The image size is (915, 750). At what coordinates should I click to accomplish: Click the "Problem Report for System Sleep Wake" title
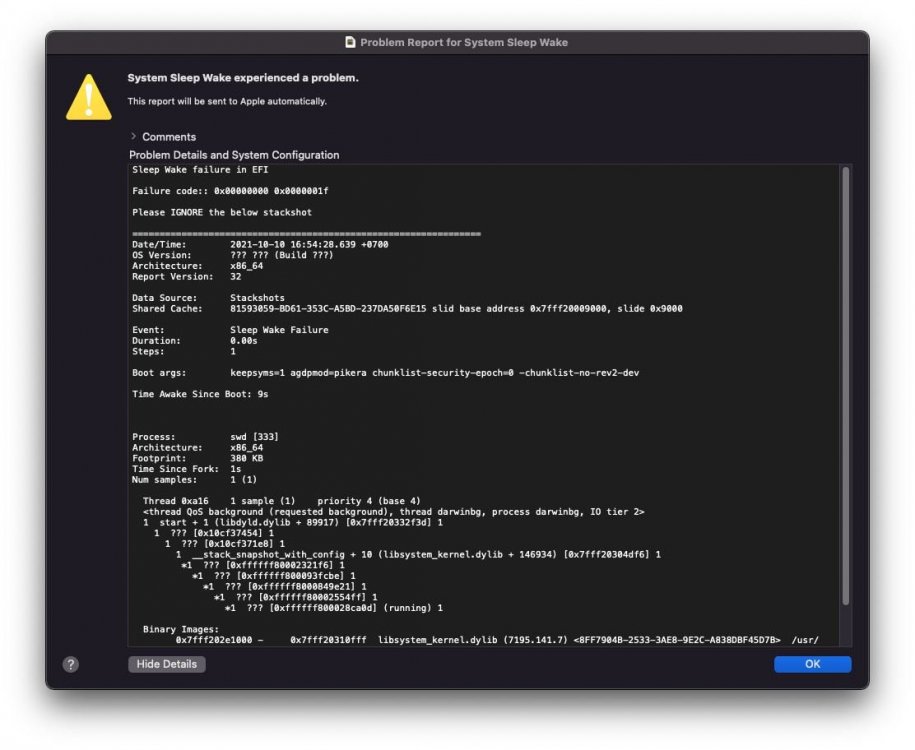(x=464, y=42)
